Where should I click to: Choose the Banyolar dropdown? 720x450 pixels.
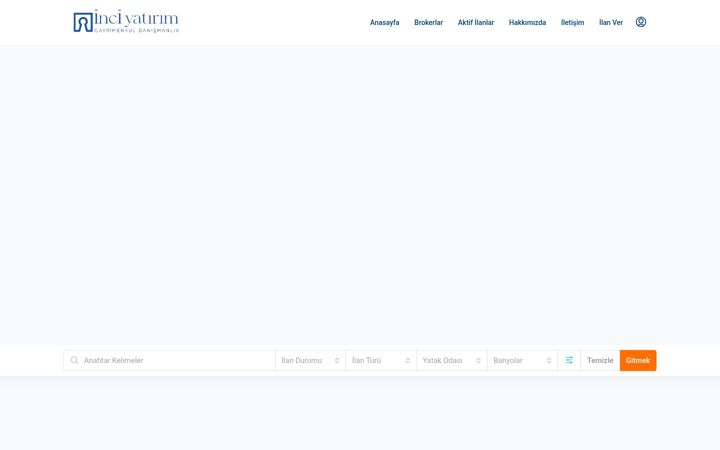[523, 360]
